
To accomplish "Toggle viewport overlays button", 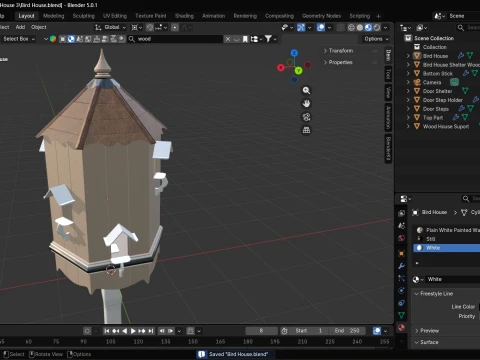I will (x=321, y=28).
